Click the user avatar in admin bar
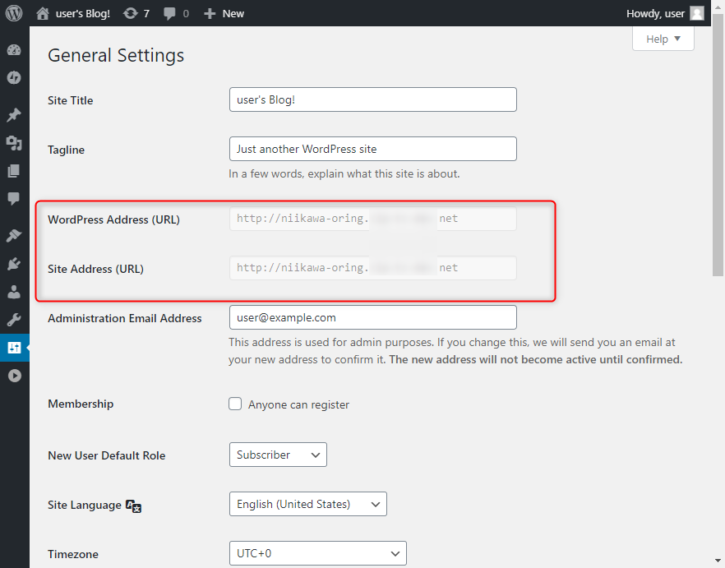725x568 pixels. pyautogui.click(x=697, y=13)
